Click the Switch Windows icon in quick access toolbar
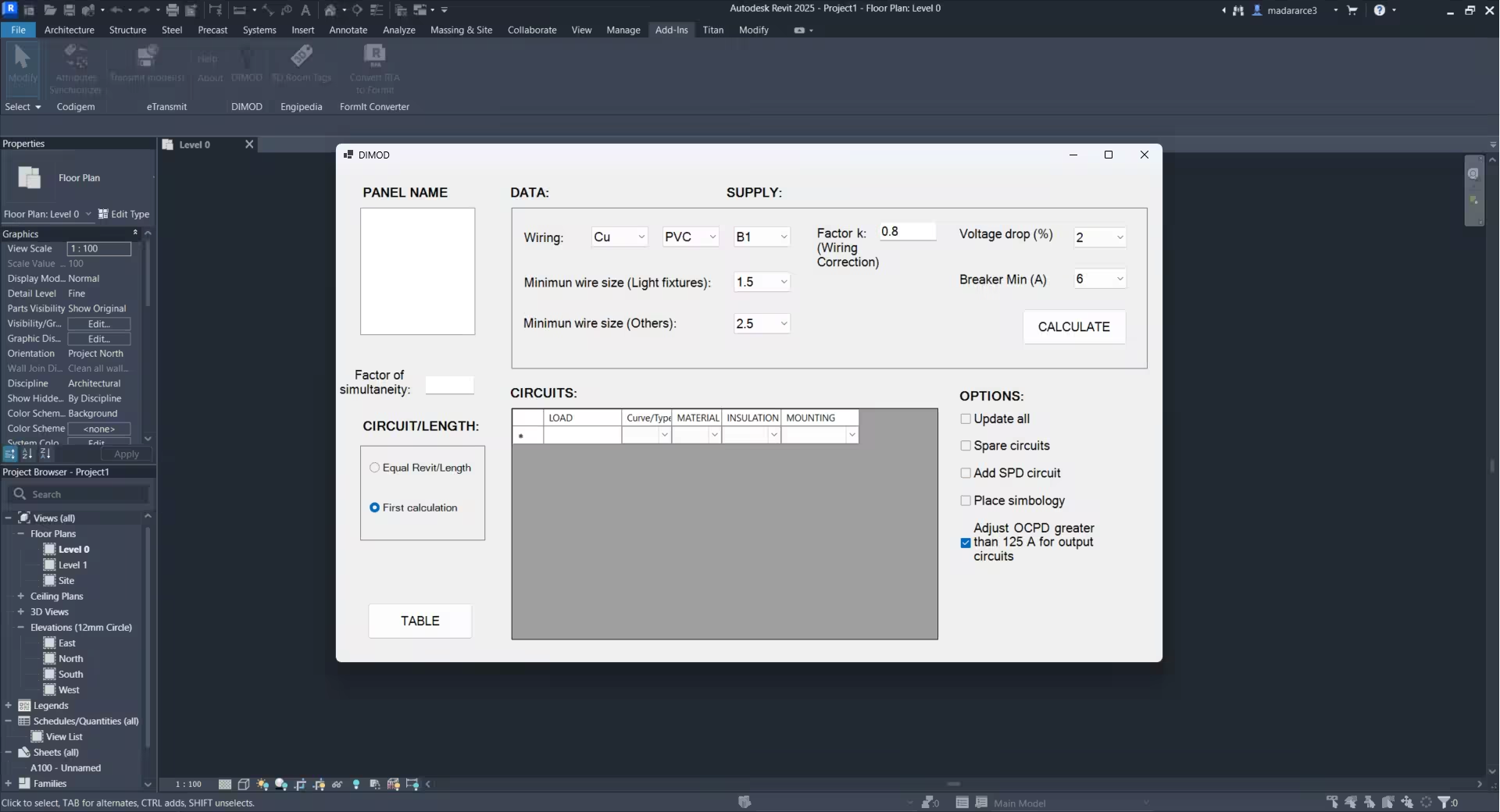This screenshot has height=812, width=1500. click(420, 10)
